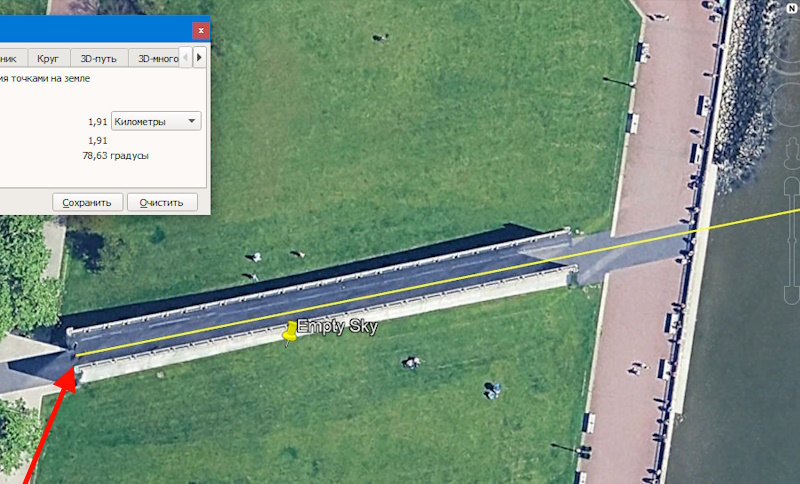Click the Очистить button
The width and height of the screenshot is (800, 484).
click(x=162, y=202)
